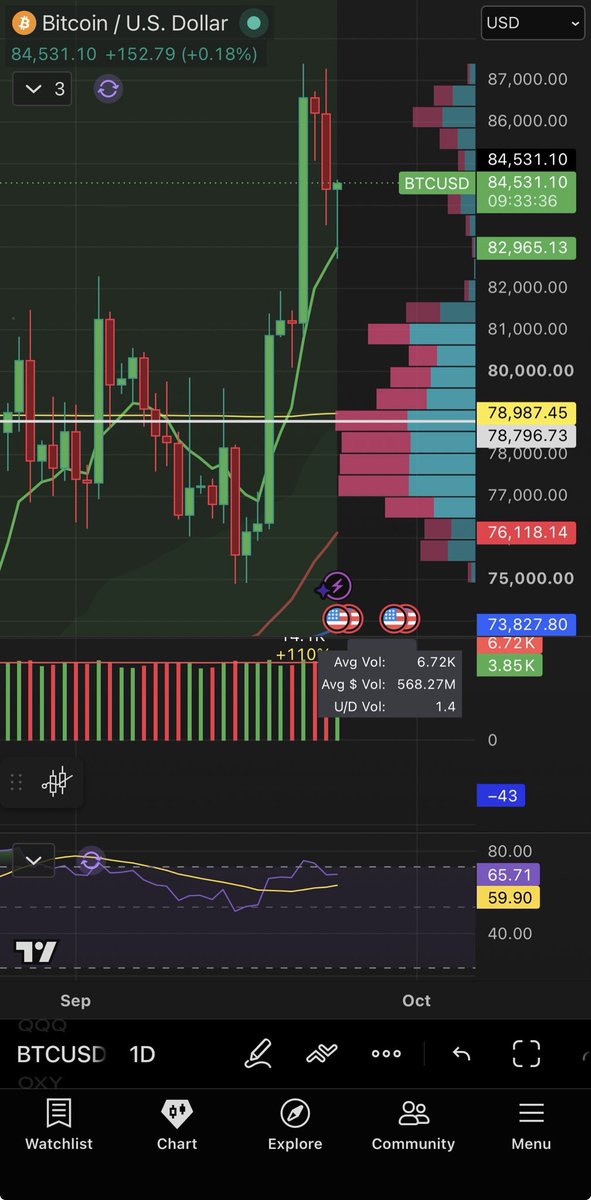This screenshot has width=591, height=1200.
Task: Undo with the back arrow icon
Action: (461, 1054)
